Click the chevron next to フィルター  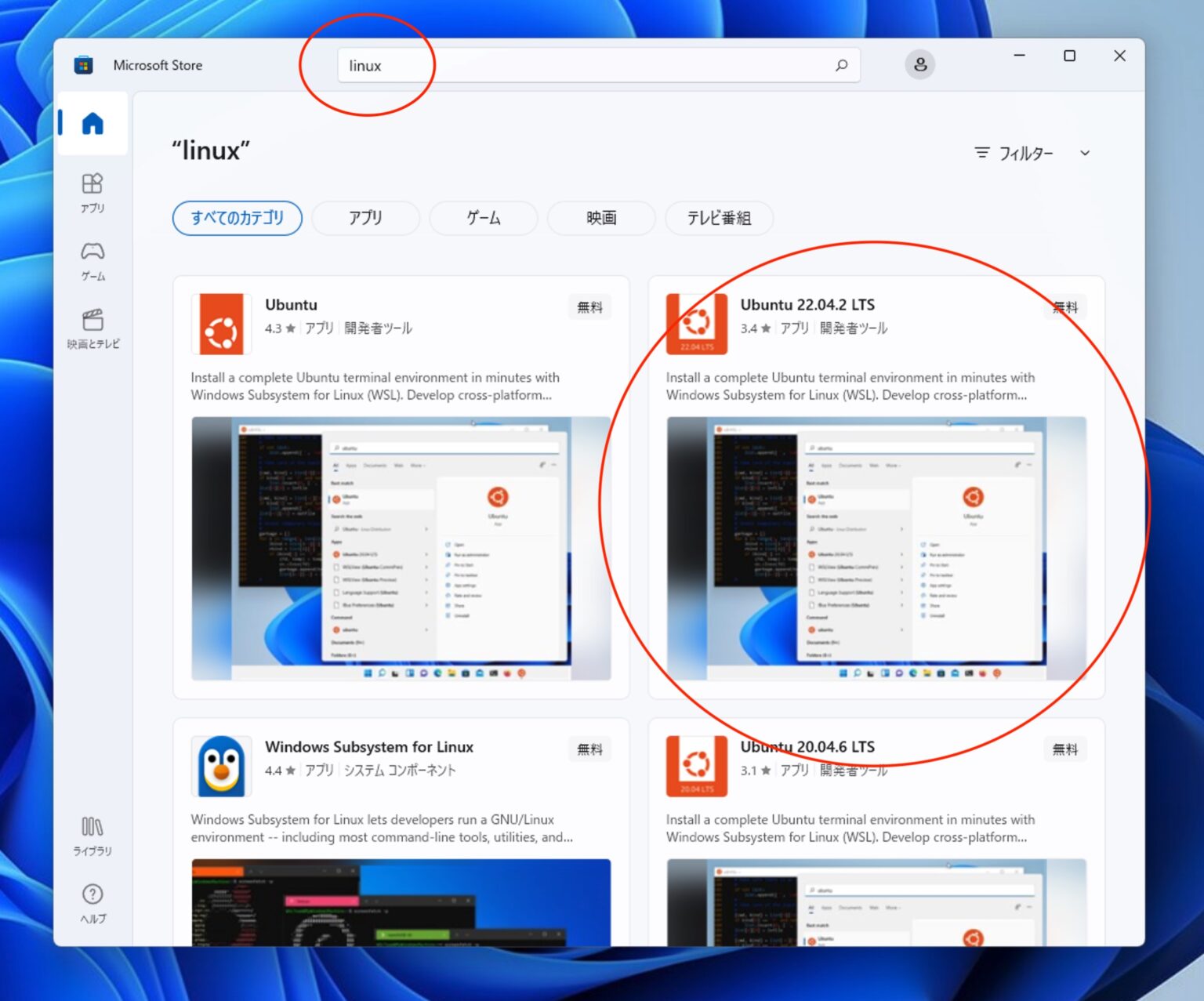[1086, 154]
